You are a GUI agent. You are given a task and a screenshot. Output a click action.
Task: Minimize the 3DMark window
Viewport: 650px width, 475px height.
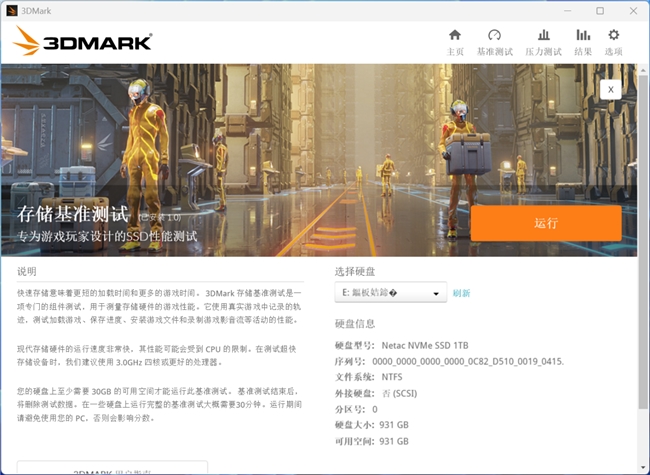pos(568,11)
